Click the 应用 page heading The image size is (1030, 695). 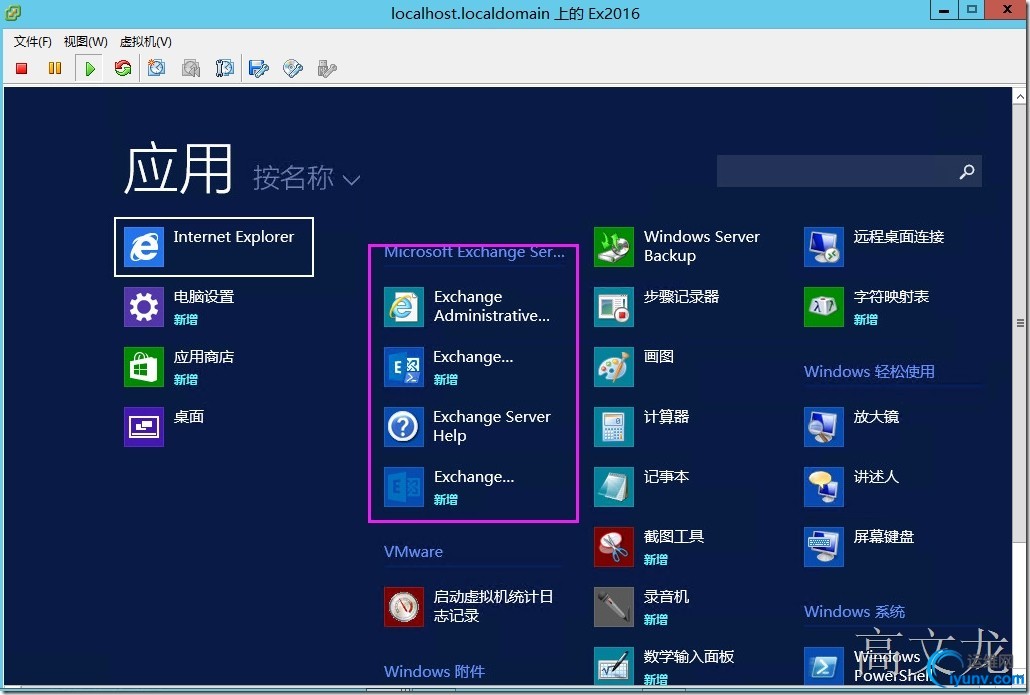coord(178,168)
